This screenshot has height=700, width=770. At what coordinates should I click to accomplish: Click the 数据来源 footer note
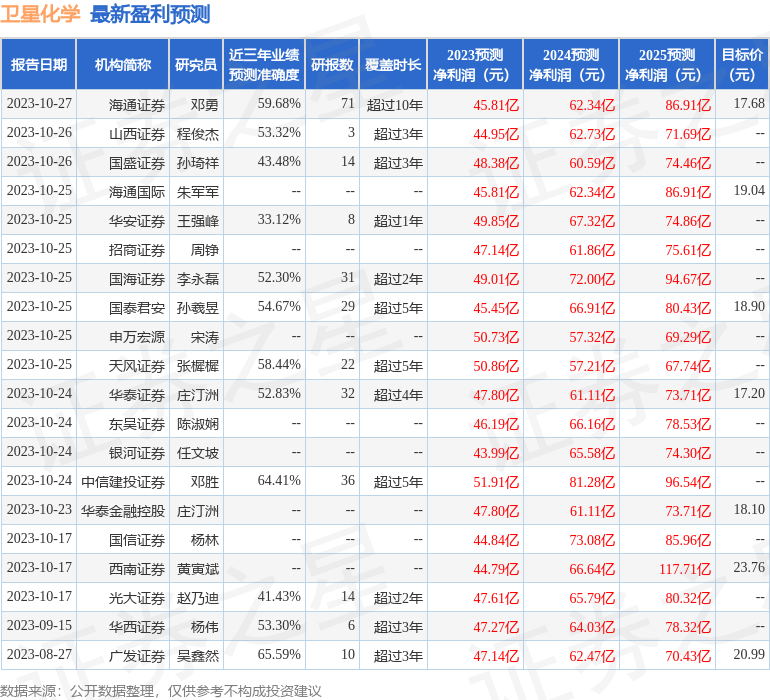click(161, 691)
